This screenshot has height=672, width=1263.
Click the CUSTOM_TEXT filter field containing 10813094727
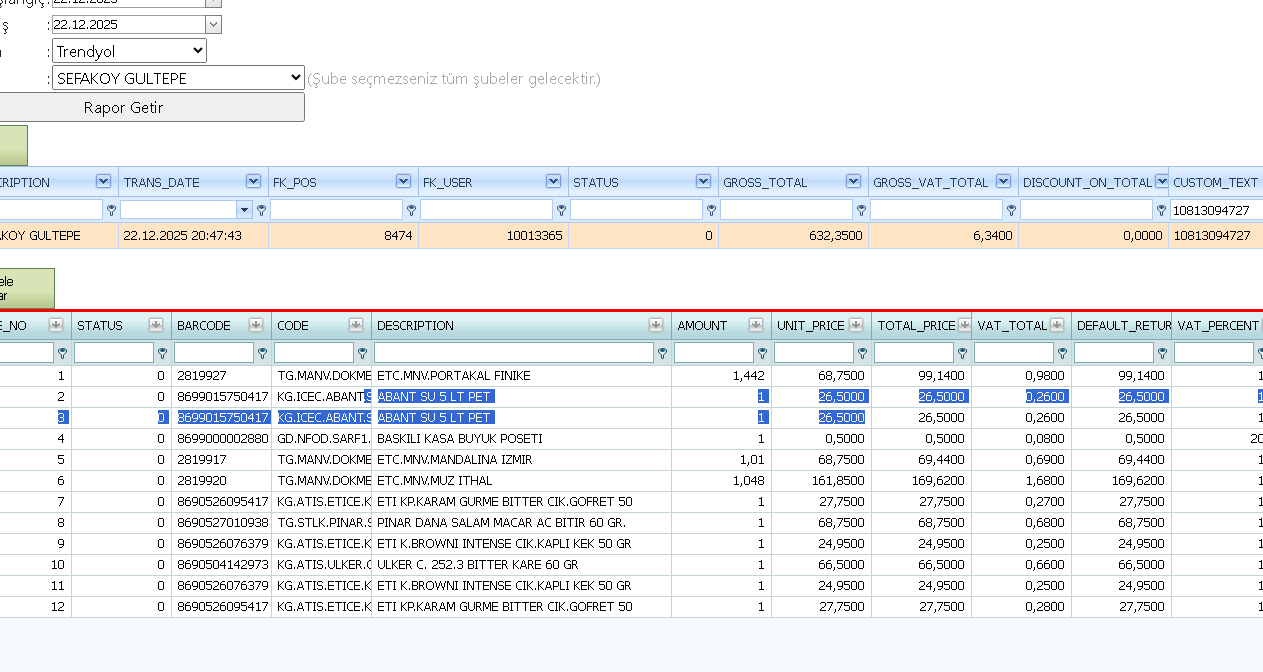click(1217, 210)
